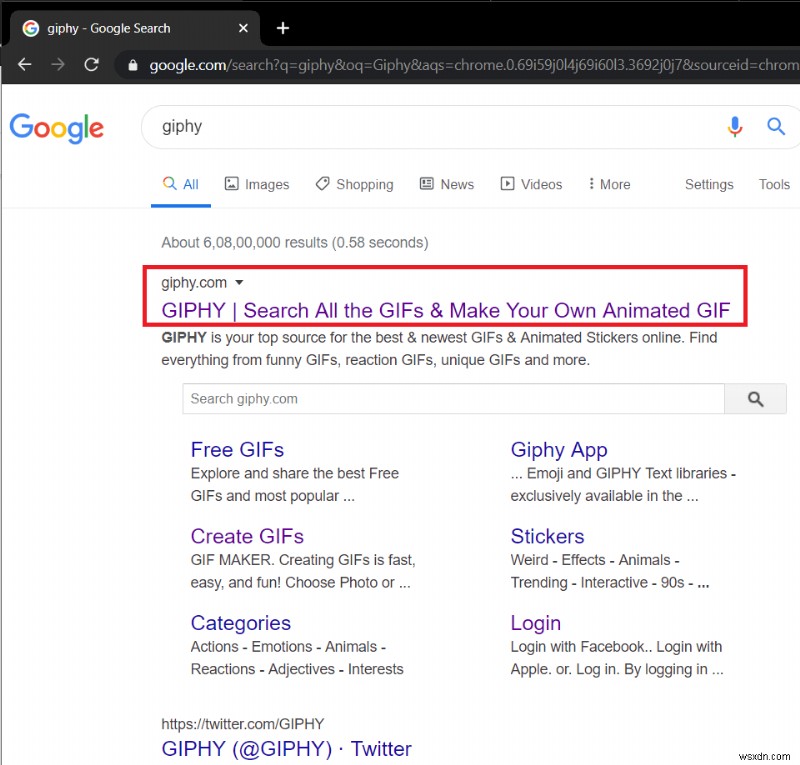Open search Tools
Image resolution: width=800 pixels, height=765 pixels.
coord(774,184)
